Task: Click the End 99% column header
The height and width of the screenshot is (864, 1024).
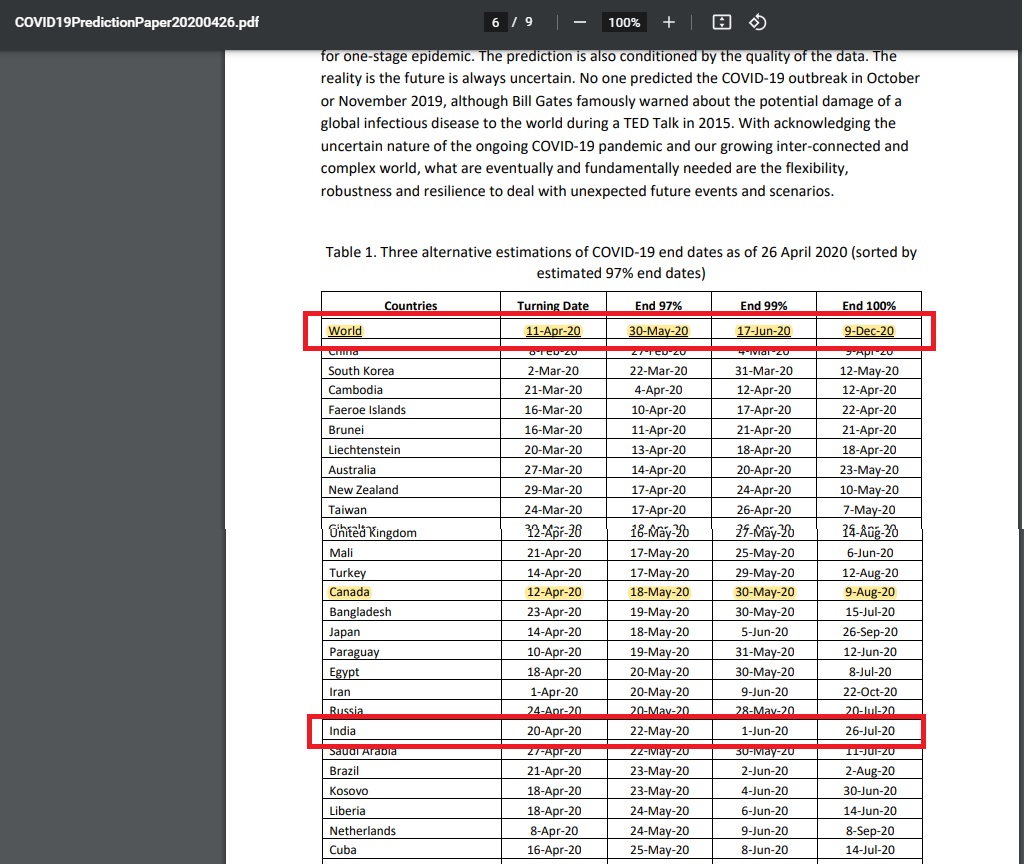Action: (x=763, y=306)
